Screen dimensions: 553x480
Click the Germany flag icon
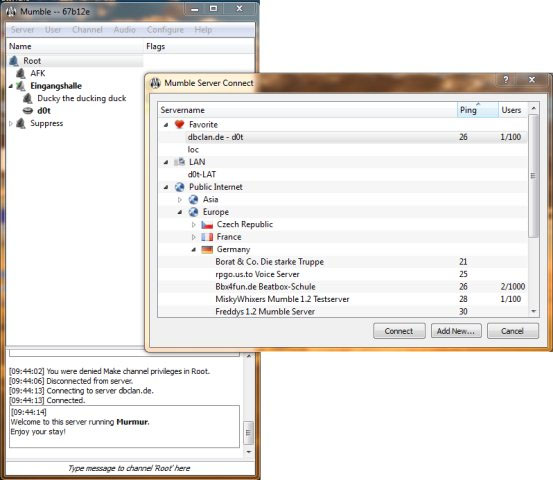pyautogui.click(x=207, y=250)
